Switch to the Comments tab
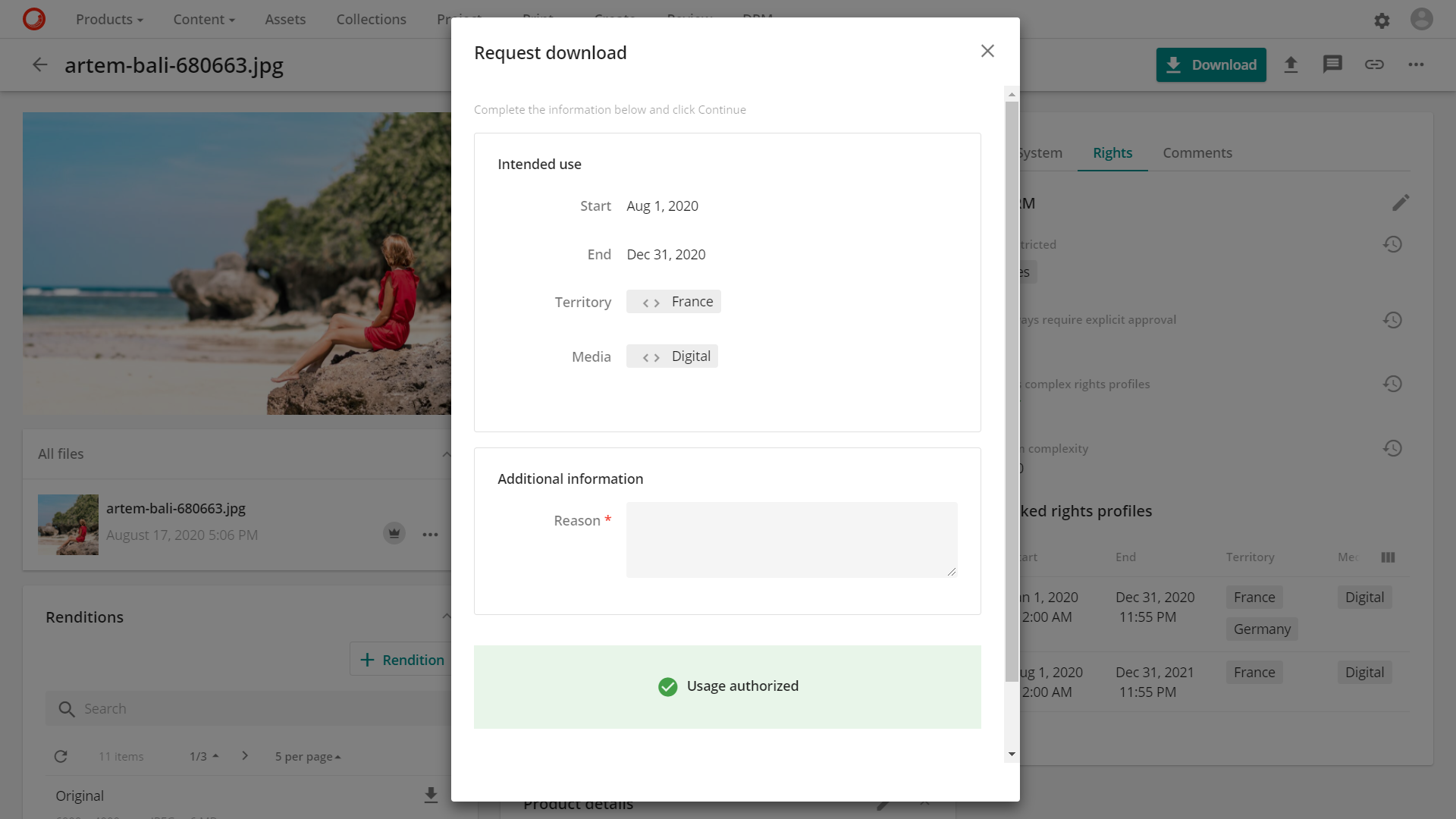The height and width of the screenshot is (819, 1456). pos(1197,153)
